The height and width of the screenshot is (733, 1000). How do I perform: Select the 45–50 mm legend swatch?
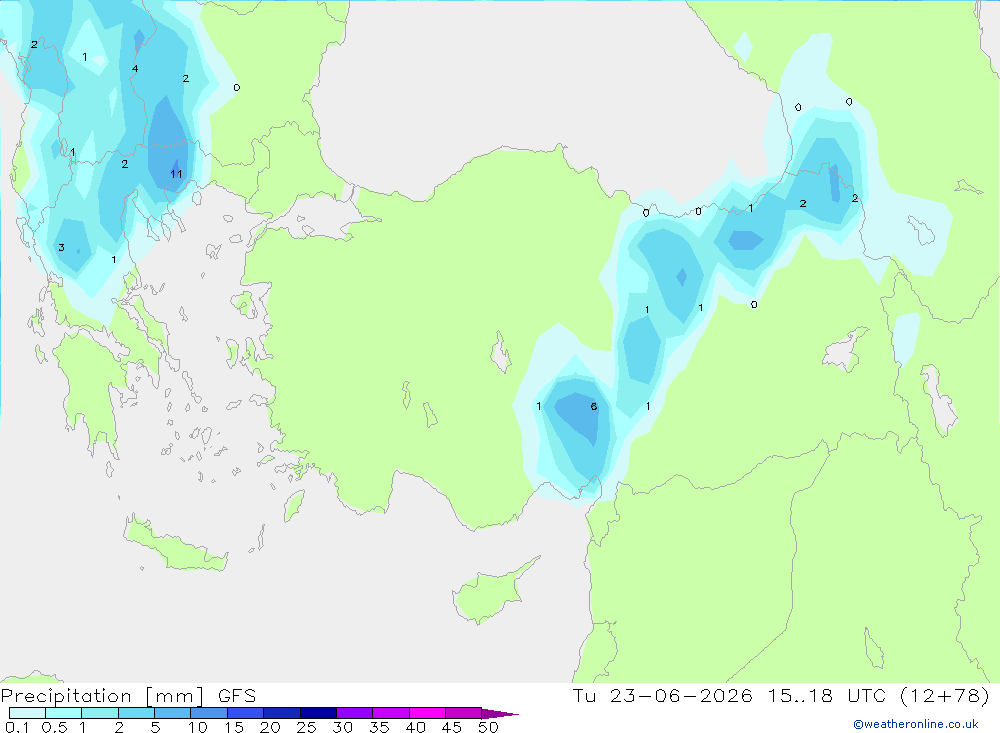tap(464, 713)
